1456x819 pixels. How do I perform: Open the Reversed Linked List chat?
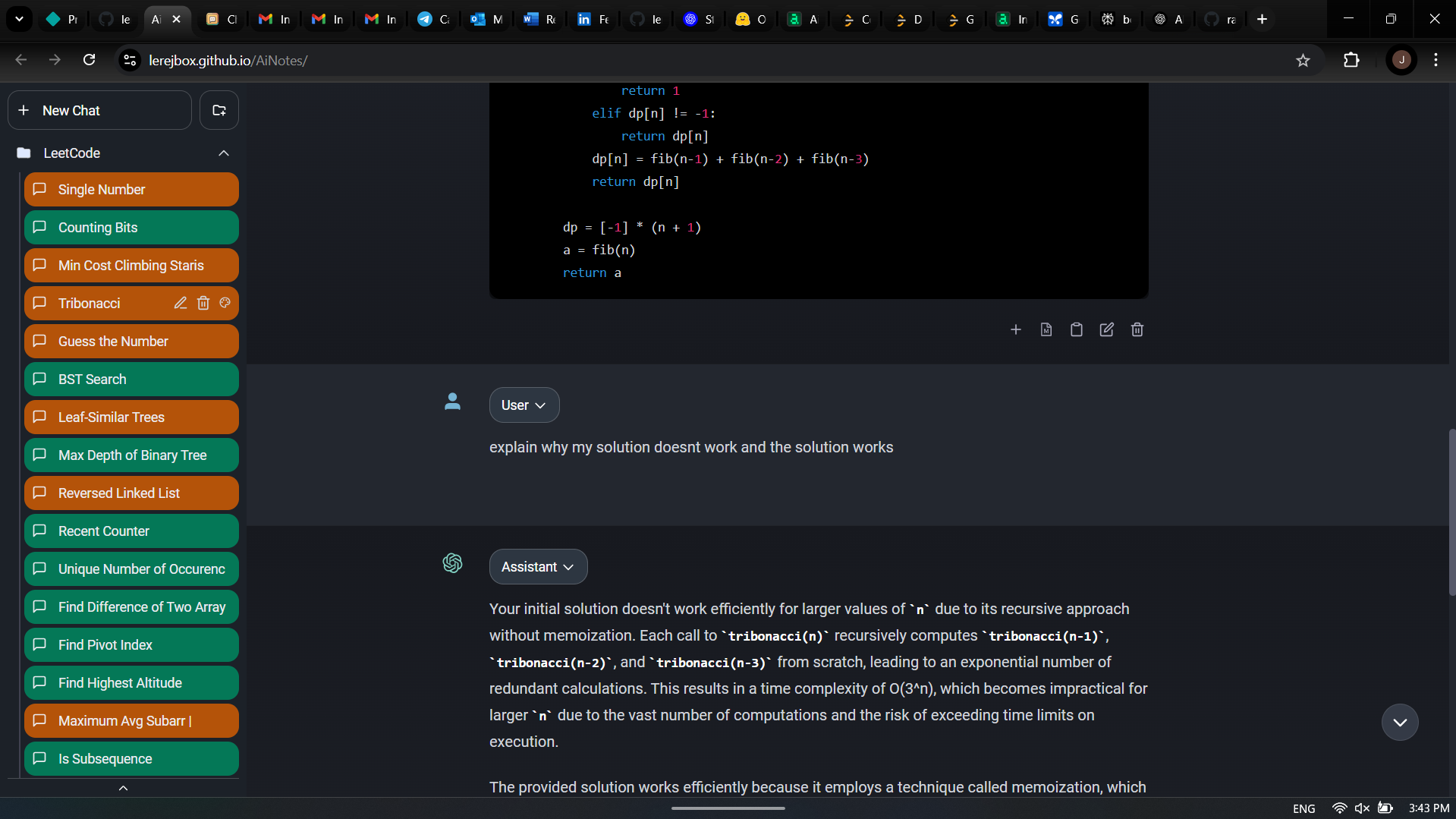pyautogui.click(x=131, y=493)
